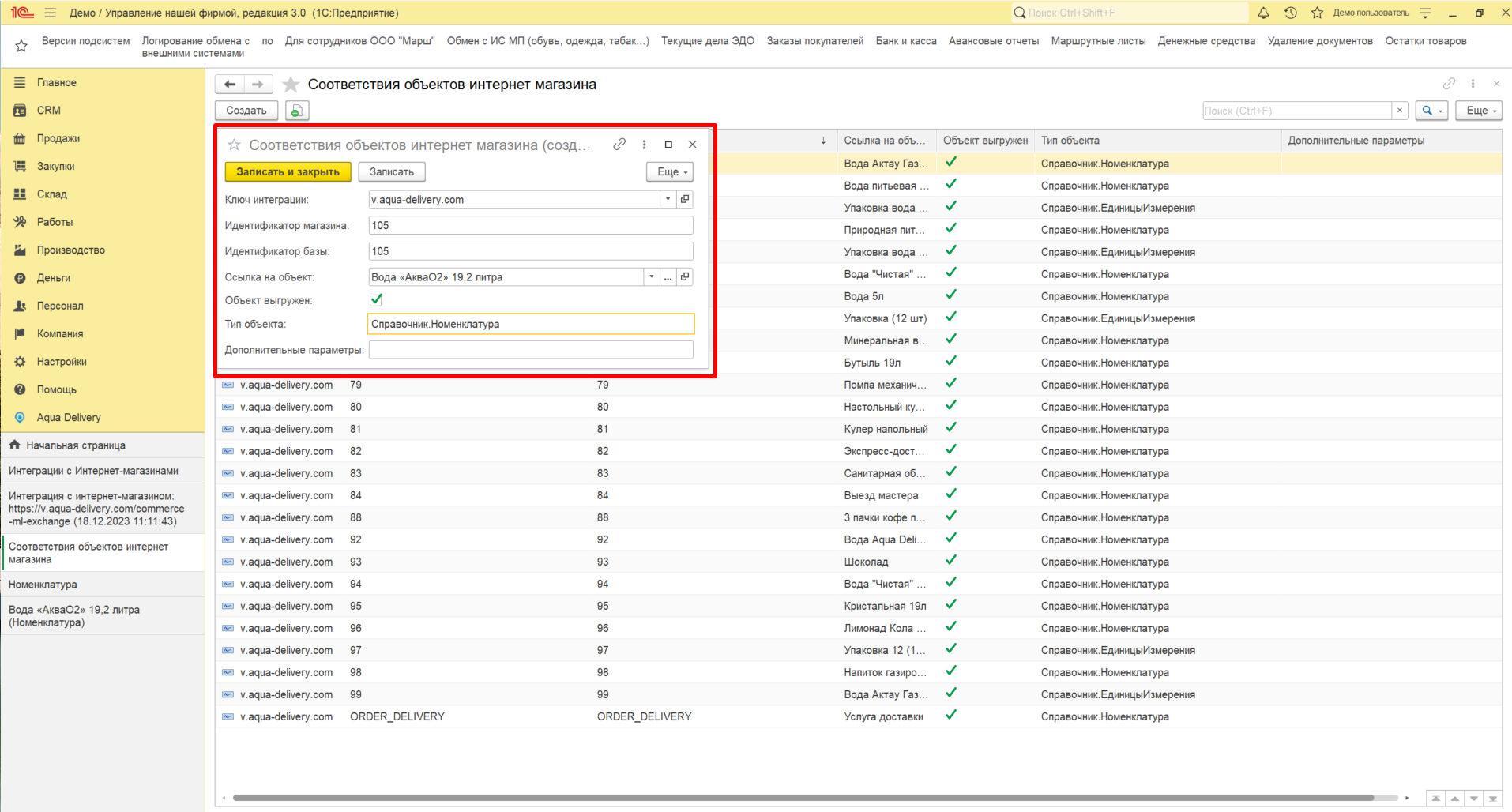Open Aqua Delivery section in sidebar
This screenshot has height=812, width=1512.
coord(69,417)
